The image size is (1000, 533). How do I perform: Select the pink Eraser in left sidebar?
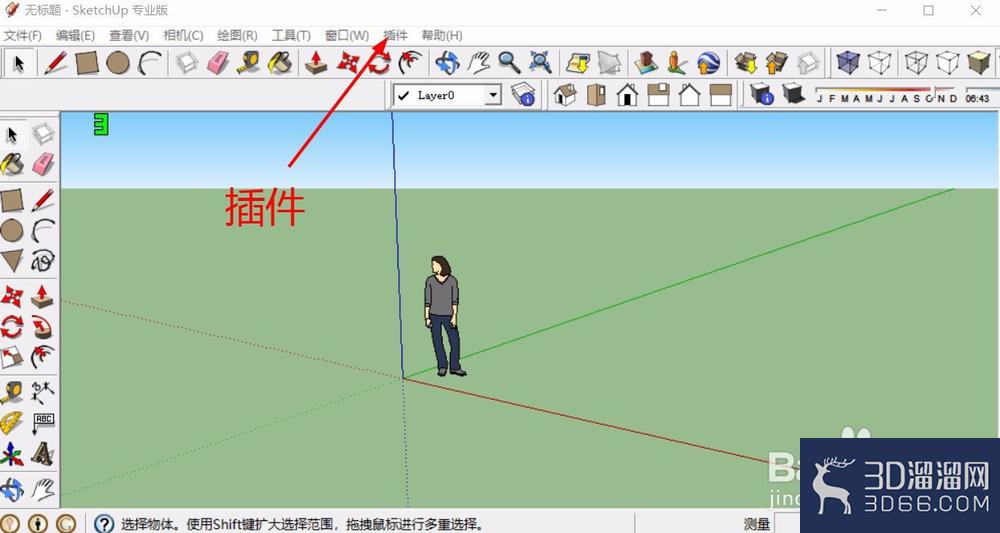tap(43, 164)
